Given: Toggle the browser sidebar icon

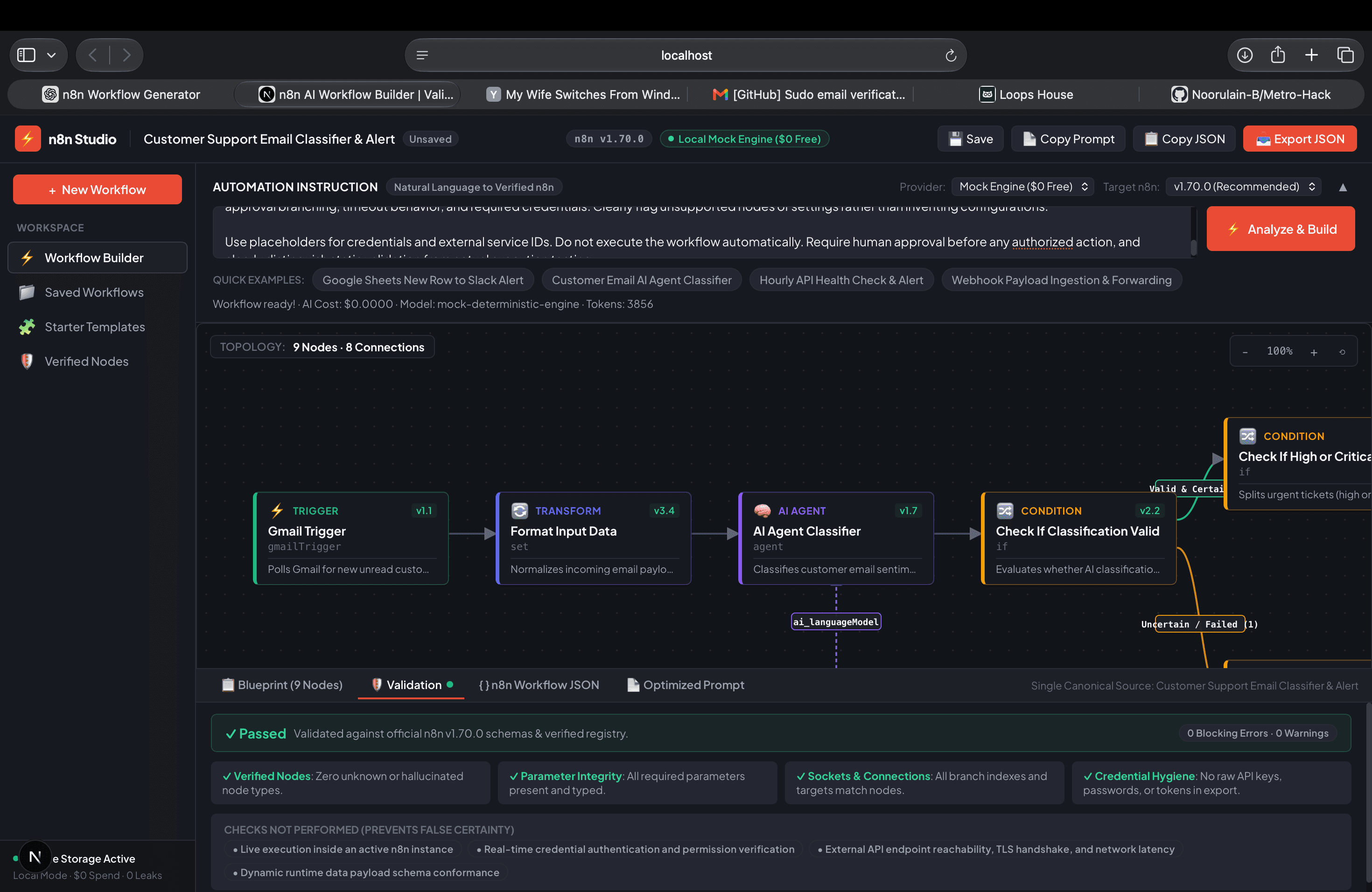Looking at the screenshot, I should pos(27,55).
